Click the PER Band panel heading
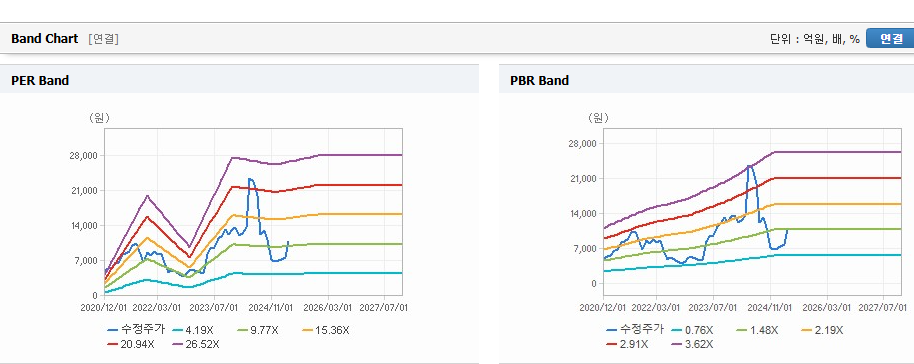Screen dimensions: 914x364 pos(40,80)
